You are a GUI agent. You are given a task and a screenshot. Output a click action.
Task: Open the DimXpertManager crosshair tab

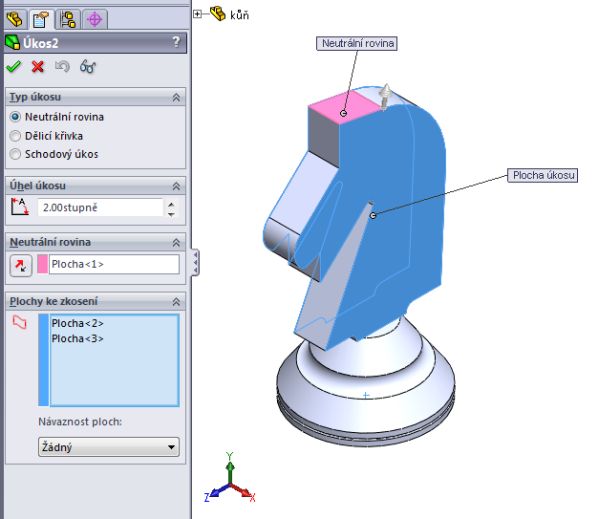point(95,17)
